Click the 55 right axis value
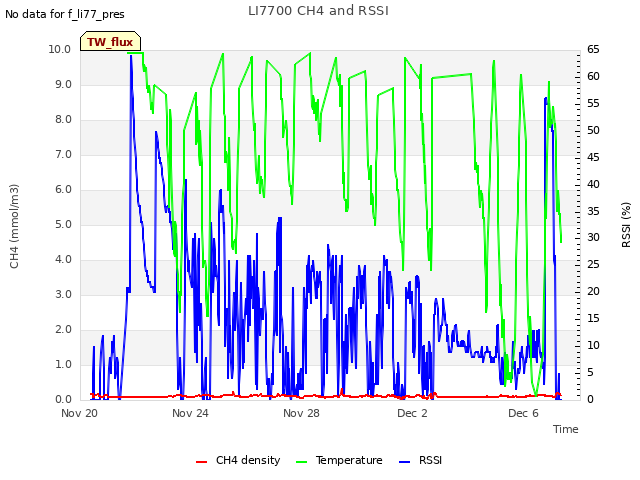Viewport: 640px width, 480px height. click(x=593, y=103)
